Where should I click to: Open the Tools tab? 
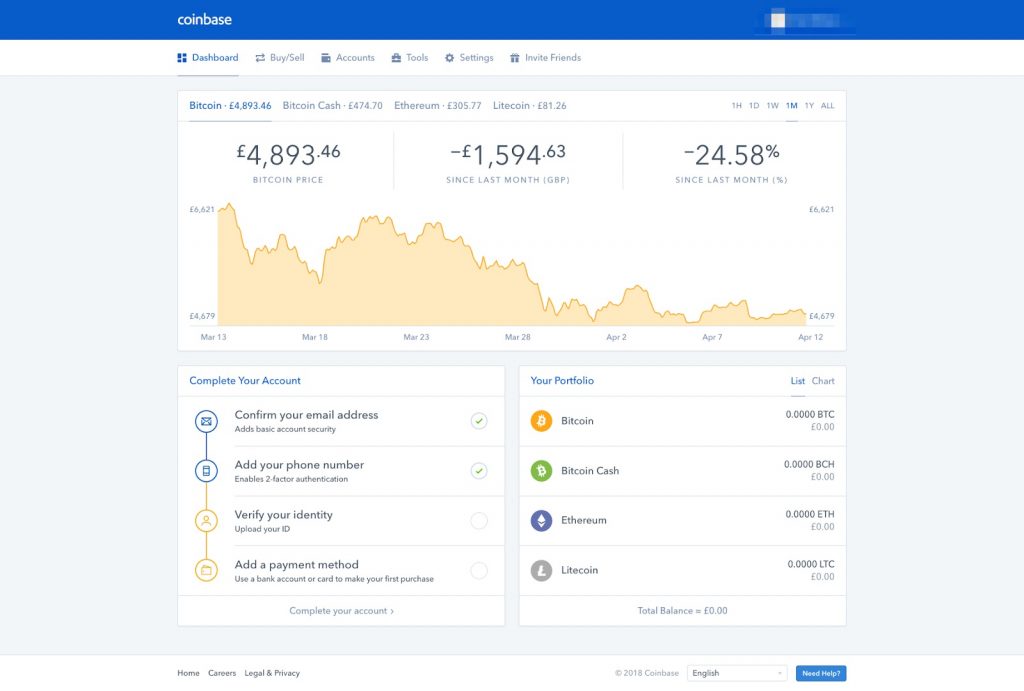point(409,58)
